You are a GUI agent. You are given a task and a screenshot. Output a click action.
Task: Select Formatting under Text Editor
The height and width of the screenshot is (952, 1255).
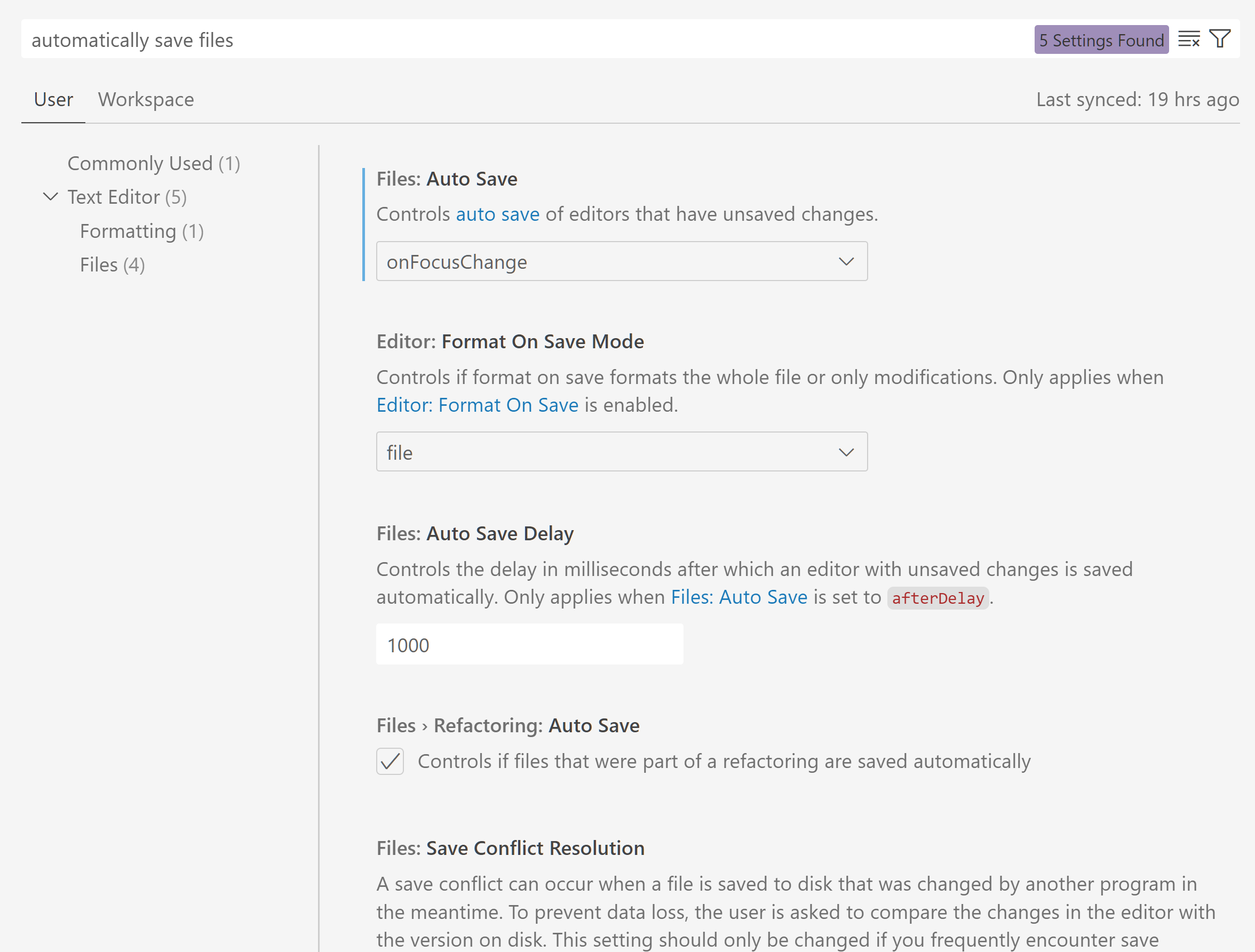click(141, 231)
